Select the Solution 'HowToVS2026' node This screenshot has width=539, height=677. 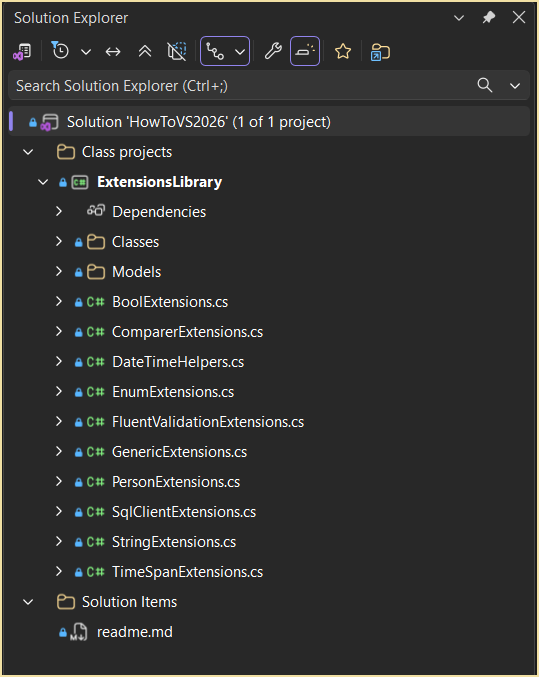pos(269,122)
